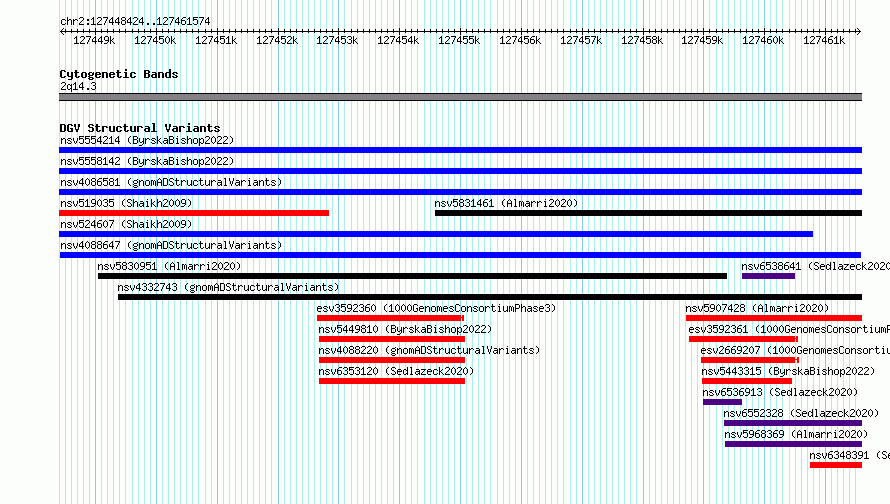Click the purple bar of nsv5968369
This screenshot has height=504, width=890.
tap(794, 444)
